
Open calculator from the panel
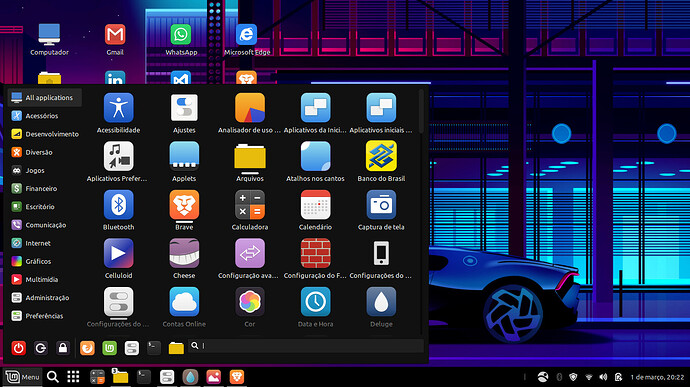[97, 377]
